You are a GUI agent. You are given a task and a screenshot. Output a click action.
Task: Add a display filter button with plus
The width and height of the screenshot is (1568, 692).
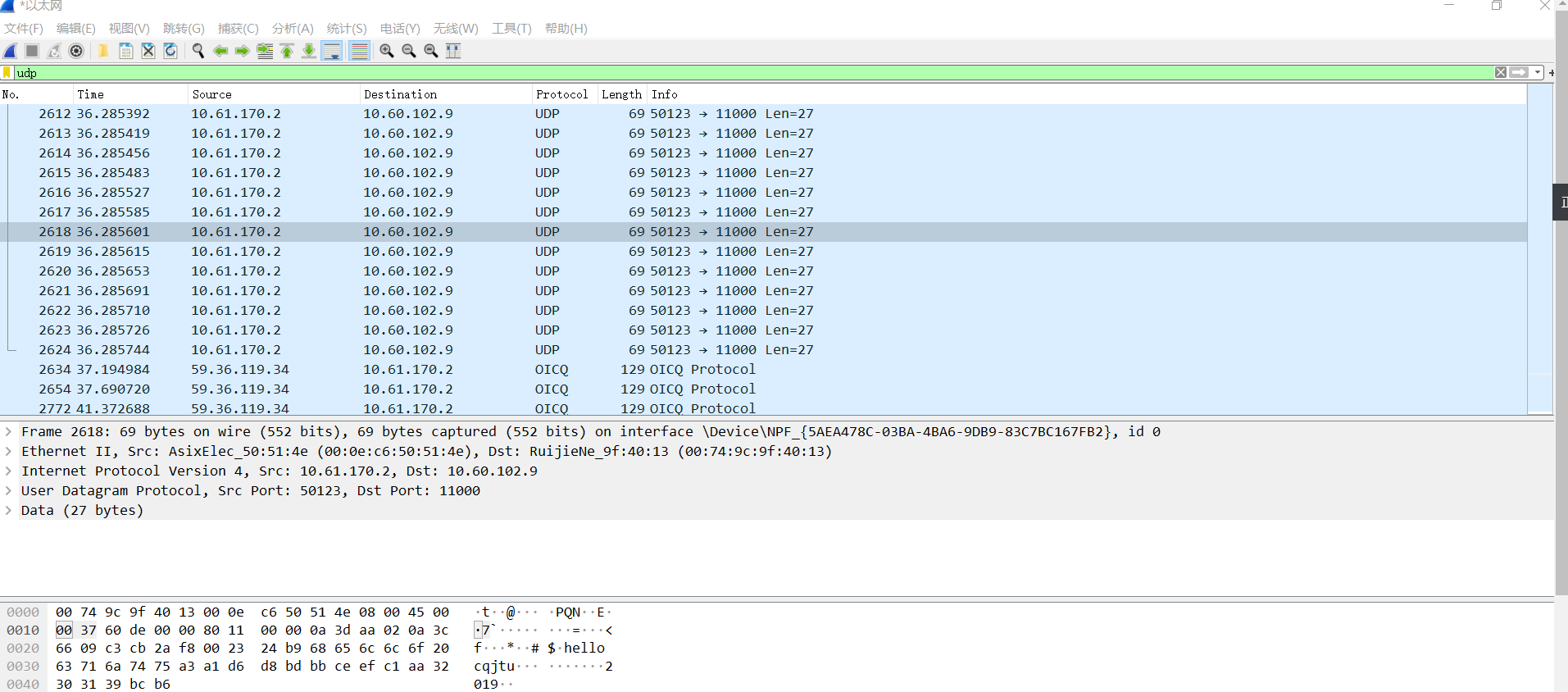(x=1551, y=73)
